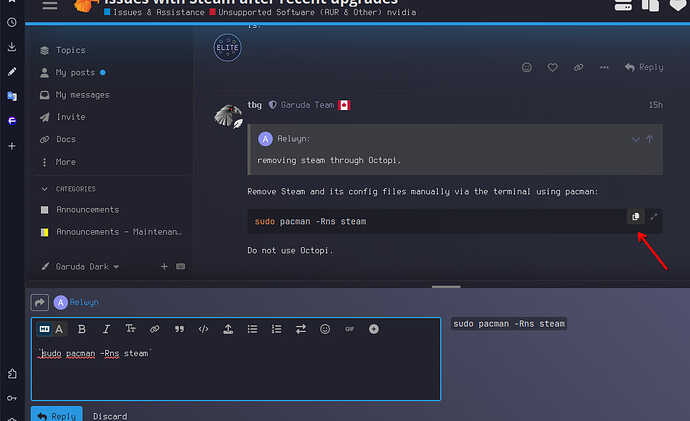The image size is (690, 421).
Task: Expand the code block to fullscreen
Action: (654, 217)
